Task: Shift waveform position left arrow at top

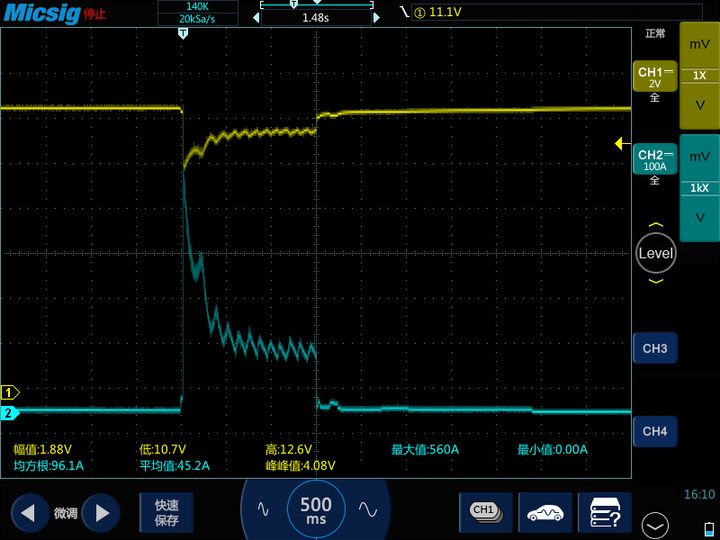Action: pyautogui.click(x=256, y=18)
